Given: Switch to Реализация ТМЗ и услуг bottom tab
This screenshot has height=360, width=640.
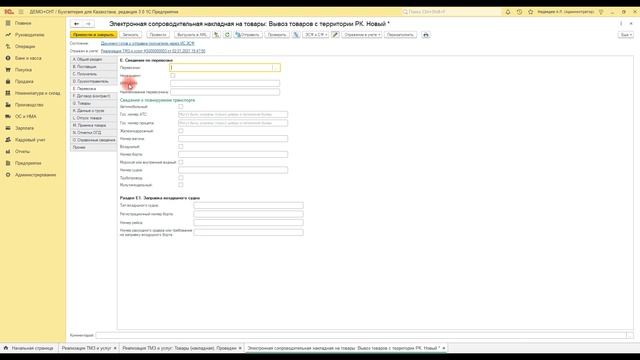Looking at the screenshot, I should point(86,348).
